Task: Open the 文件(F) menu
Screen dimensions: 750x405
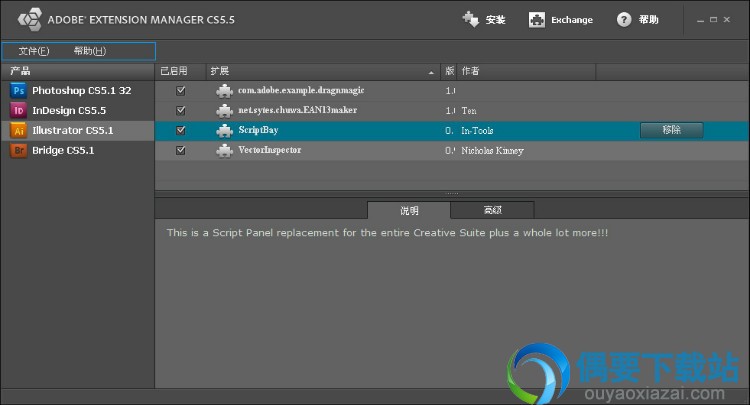Action: pos(33,51)
